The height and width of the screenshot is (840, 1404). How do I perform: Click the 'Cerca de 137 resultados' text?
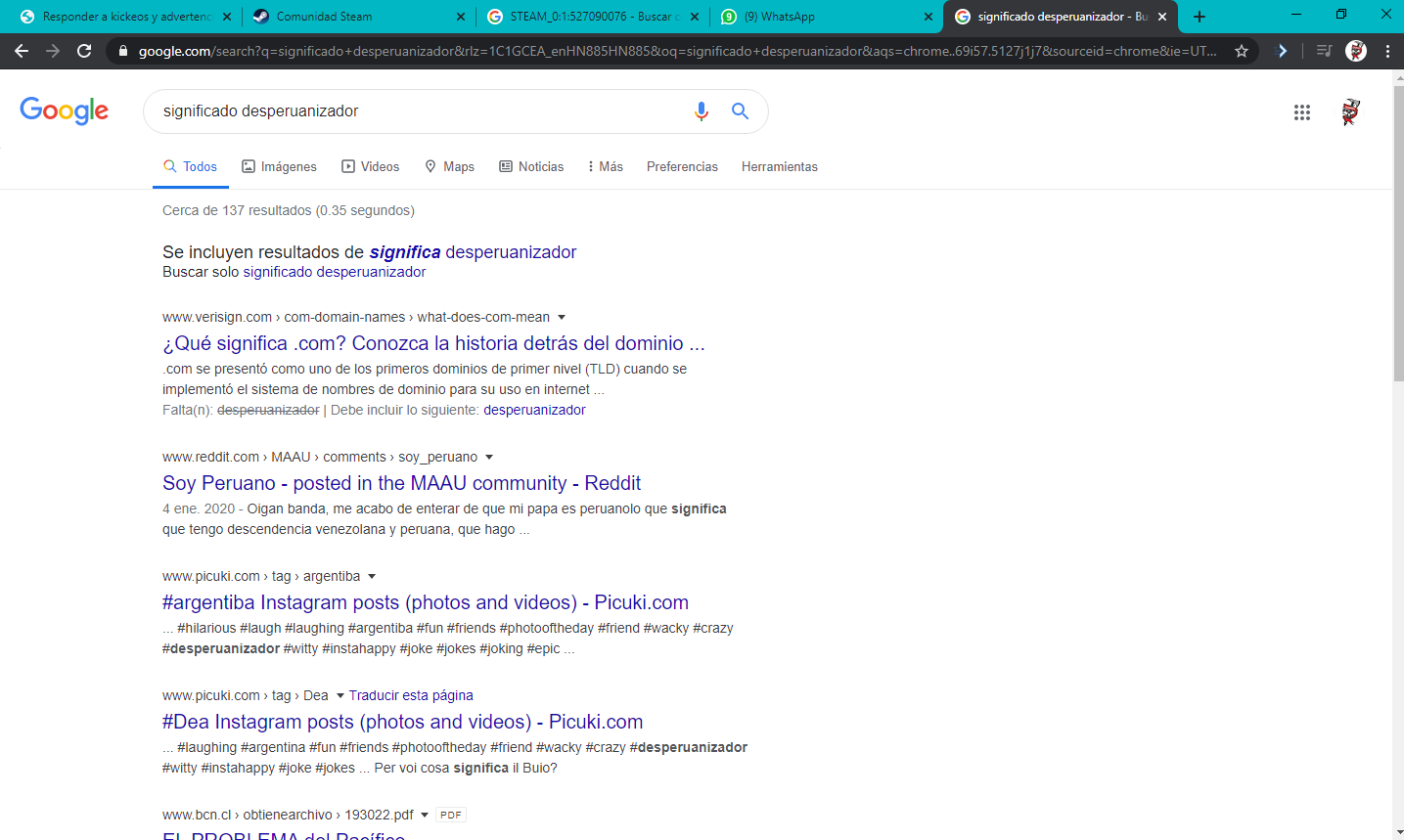coord(289,210)
